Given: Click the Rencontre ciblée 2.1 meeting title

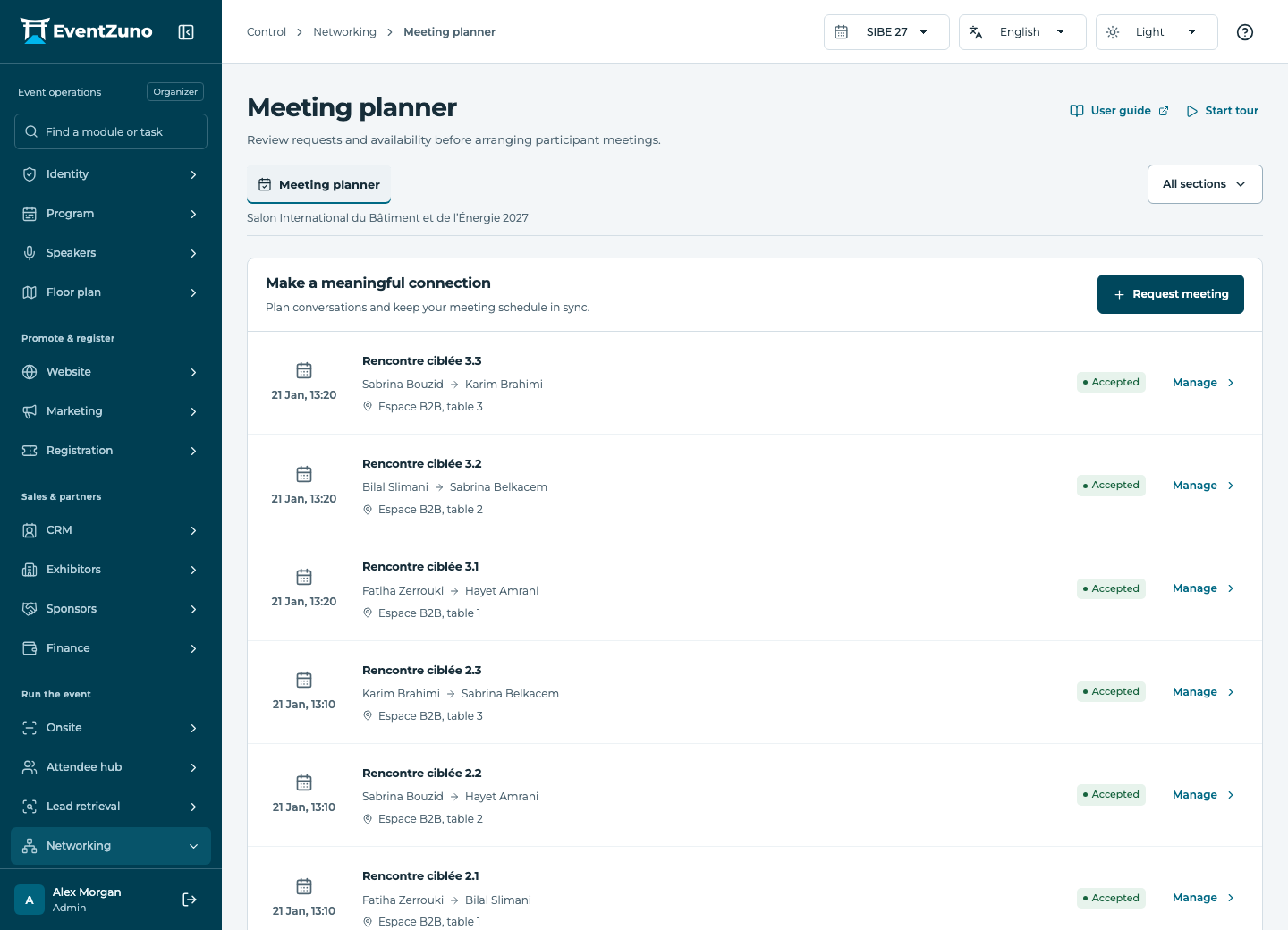Looking at the screenshot, I should pyautogui.click(x=420, y=876).
